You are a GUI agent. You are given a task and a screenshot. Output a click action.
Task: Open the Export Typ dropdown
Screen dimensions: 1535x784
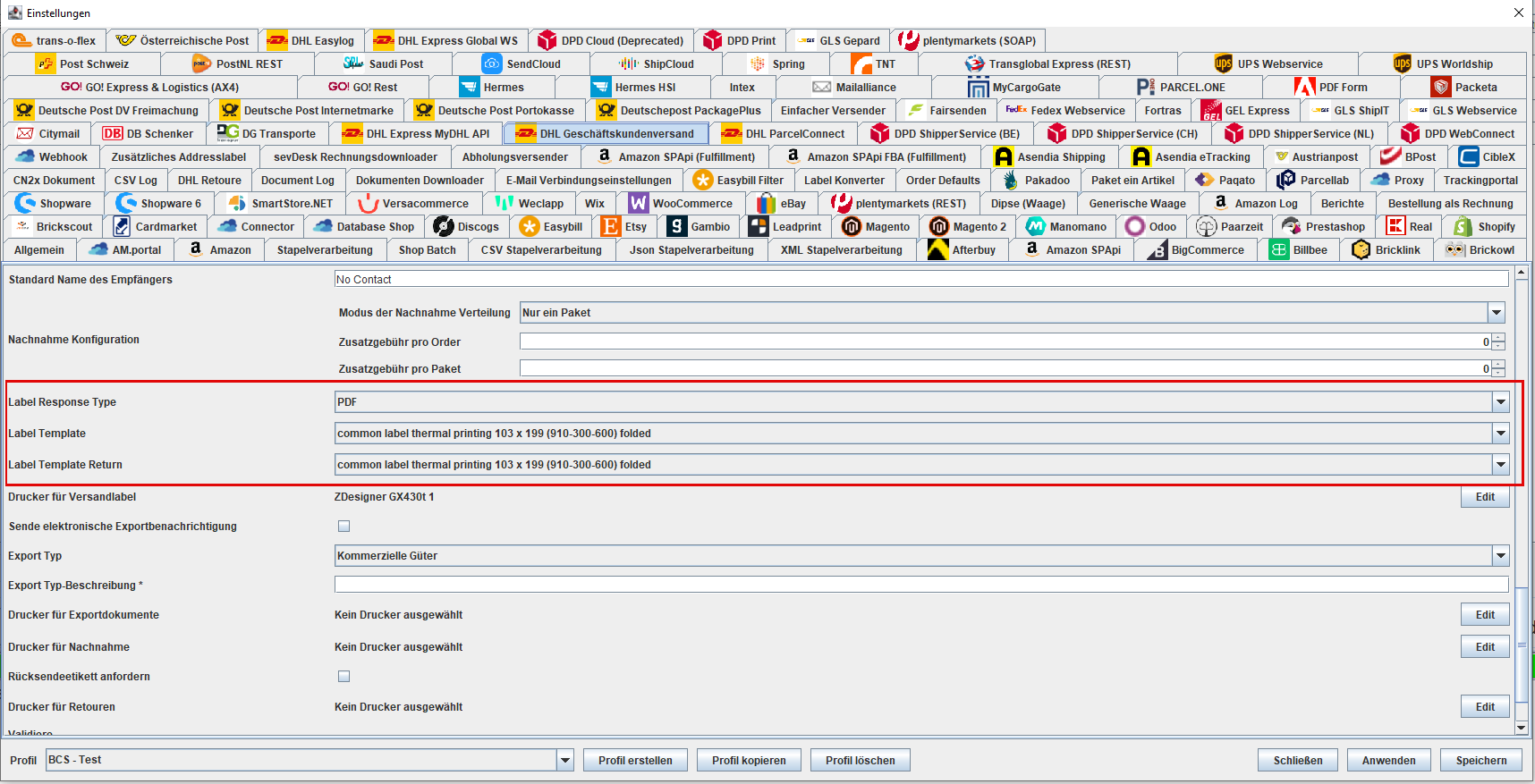tap(1500, 556)
